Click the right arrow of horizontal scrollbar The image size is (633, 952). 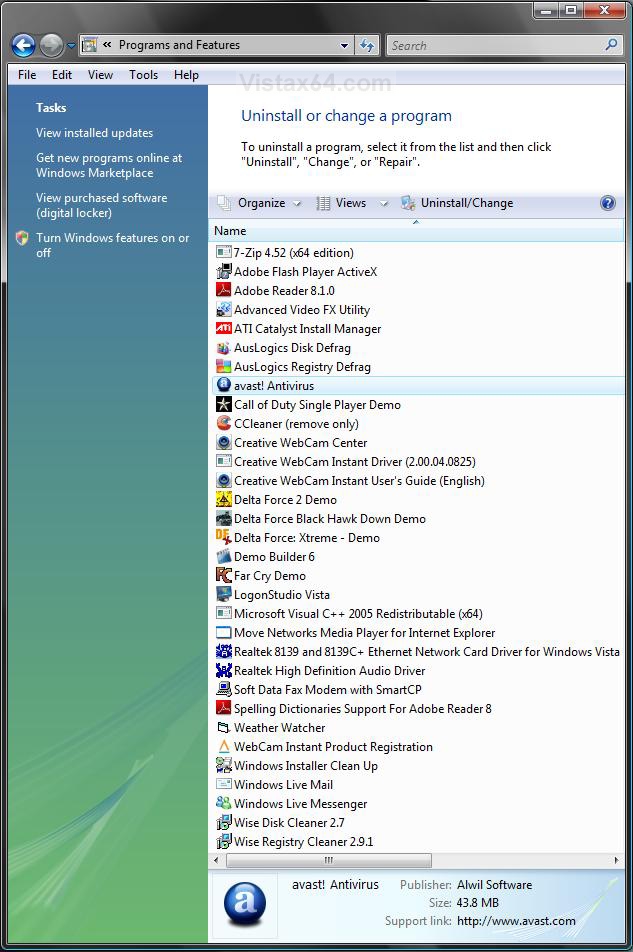tap(616, 860)
